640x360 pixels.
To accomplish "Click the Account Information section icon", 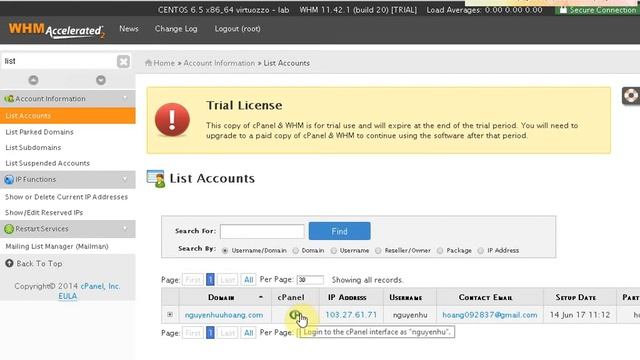I will pos(9,99).
